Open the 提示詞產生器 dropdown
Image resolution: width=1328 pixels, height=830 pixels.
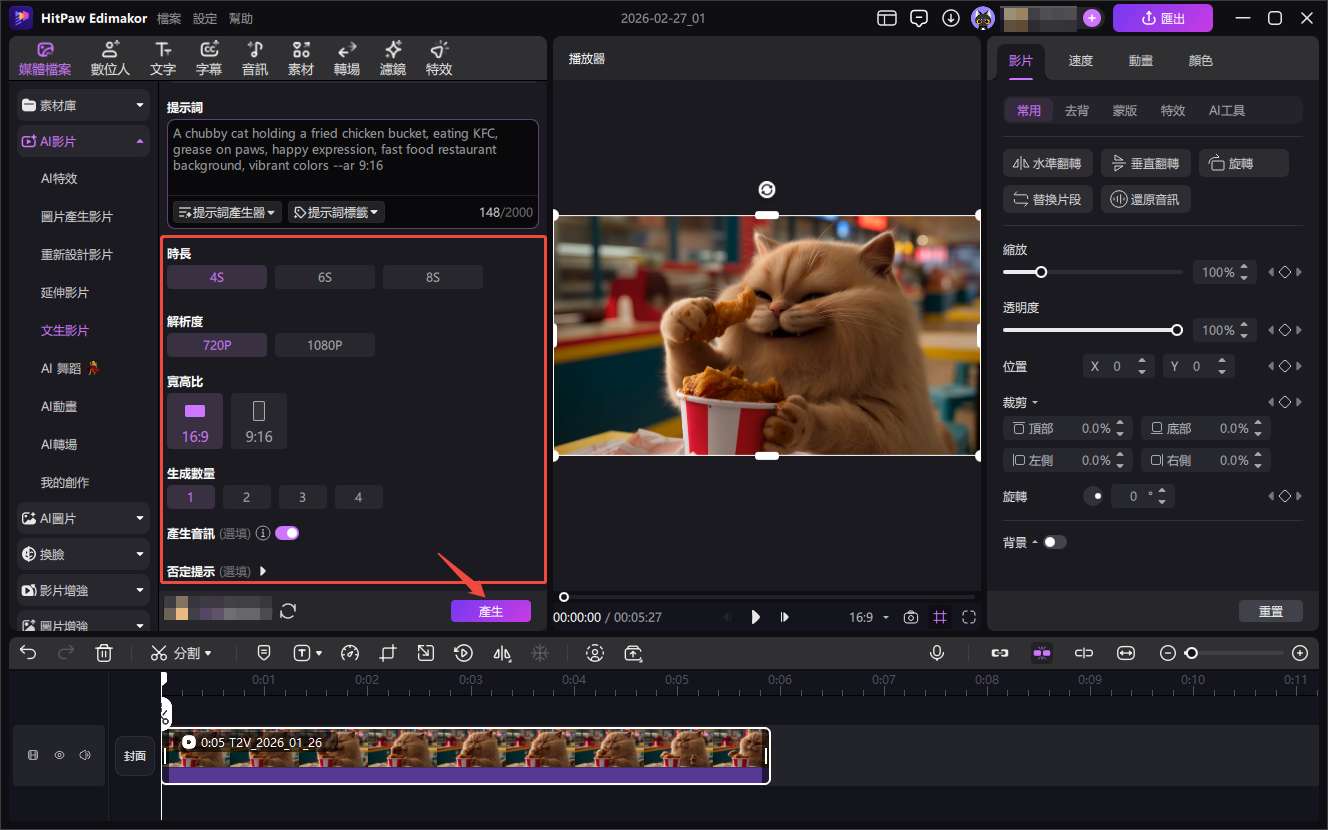click(227, 212)
